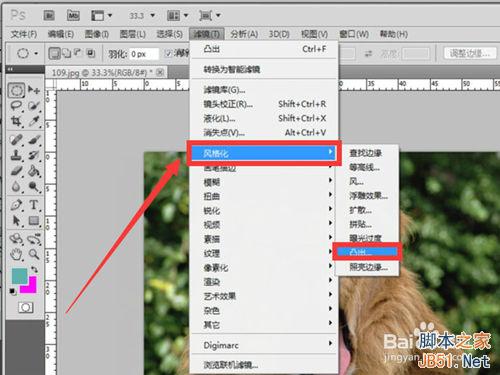The image size is (500, 375).
Task: Click the 调整边缘... button
Action: [x=470, y=53]
